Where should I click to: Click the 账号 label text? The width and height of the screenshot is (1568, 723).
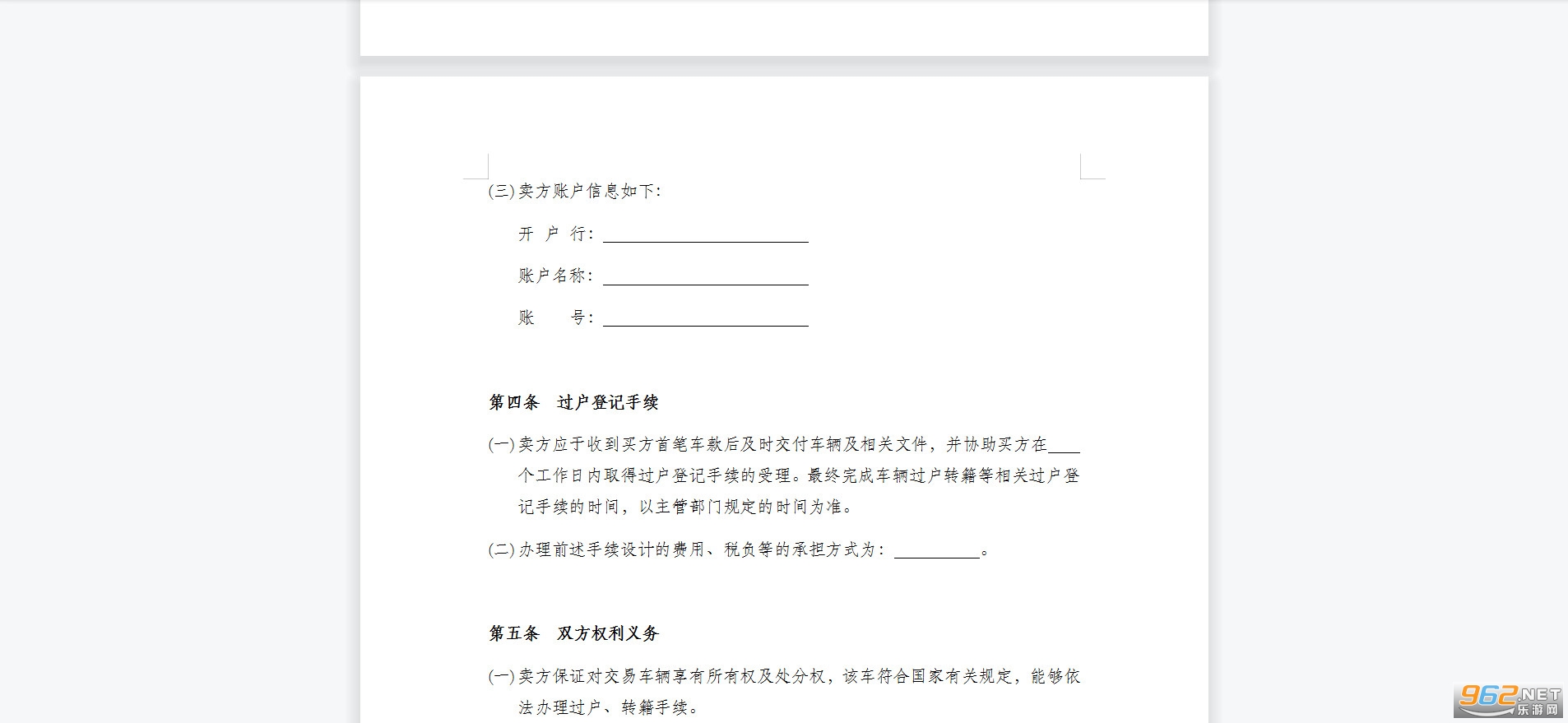[x=555, y=317]
